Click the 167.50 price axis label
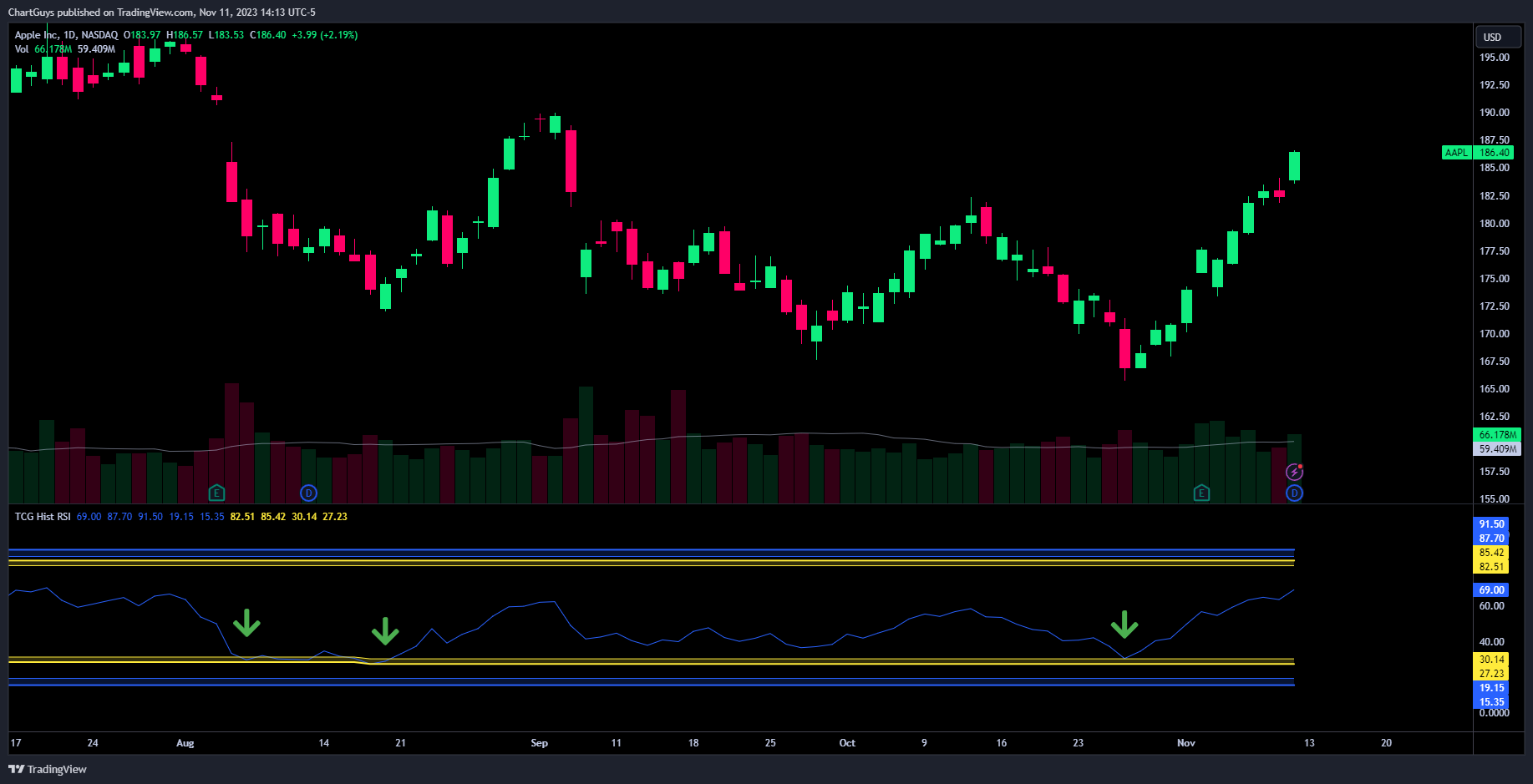Image resolution: width=1533 pixels, height=784 pixels. (x=1495, y=362)
